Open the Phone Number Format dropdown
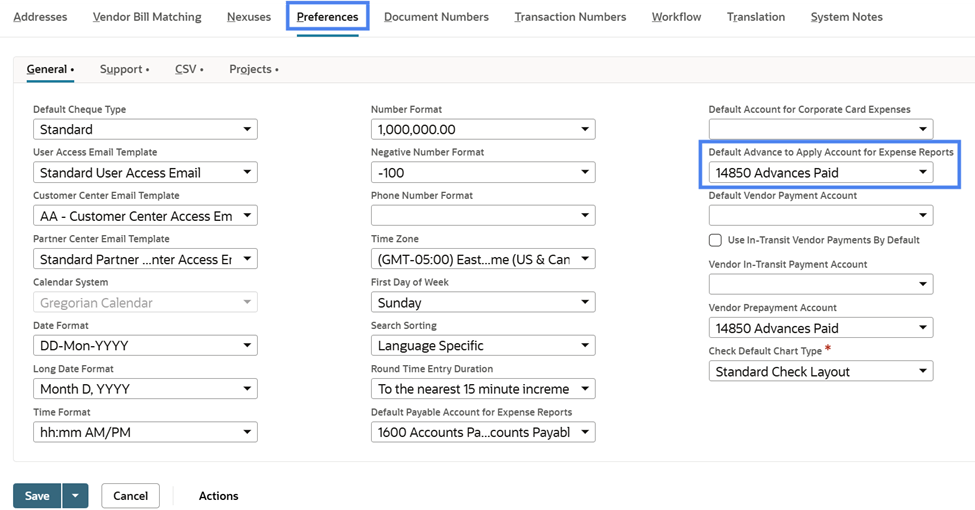This screenshot has width=975, height=510. 483,215
